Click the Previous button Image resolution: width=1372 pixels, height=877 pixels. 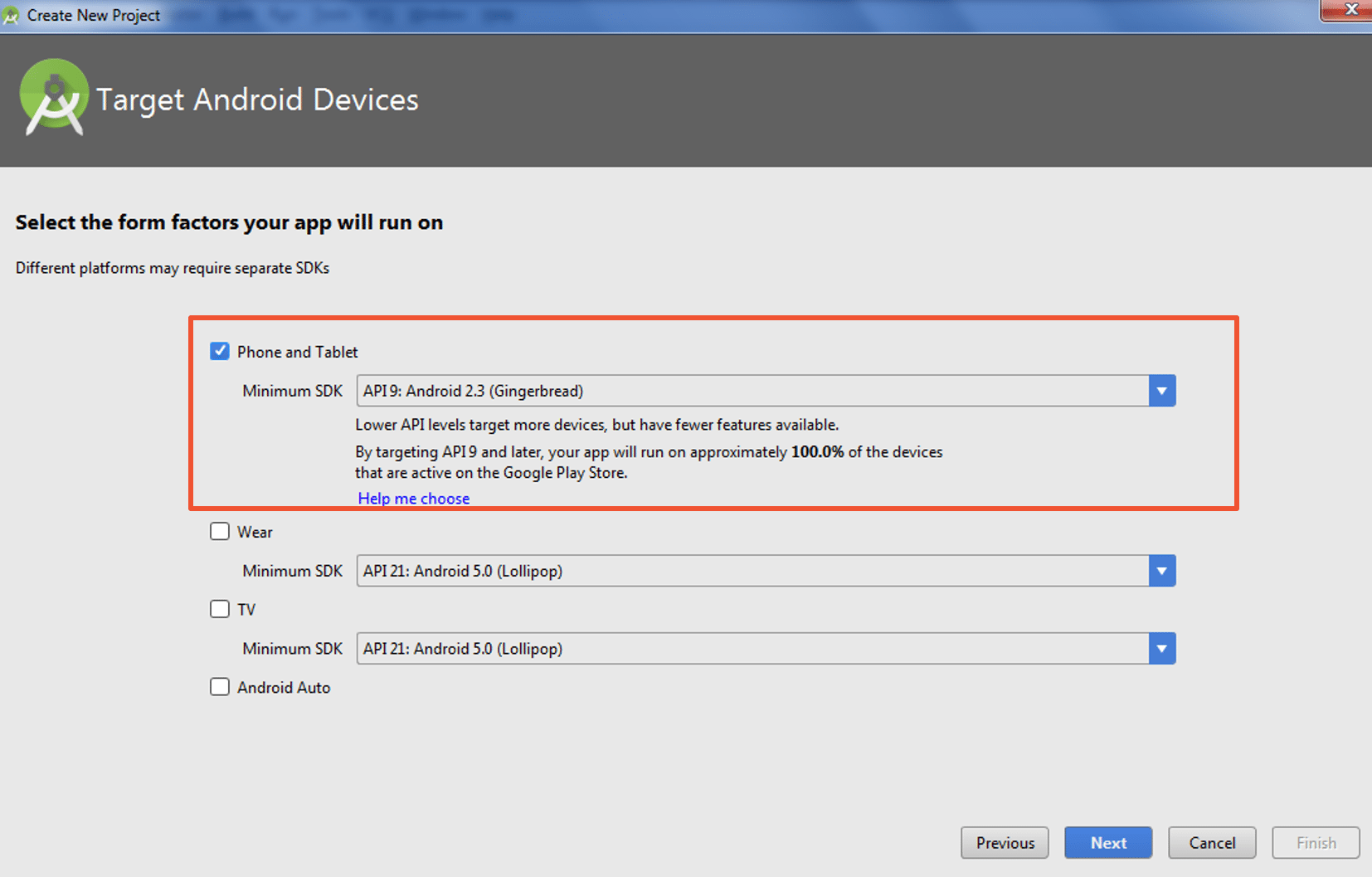point(1005,842)
